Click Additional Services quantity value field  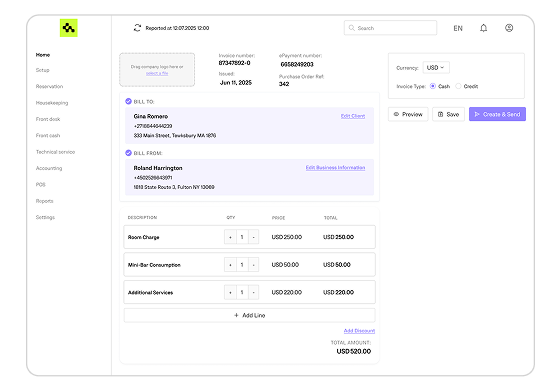pyautogui.click(x=242, y=292)
